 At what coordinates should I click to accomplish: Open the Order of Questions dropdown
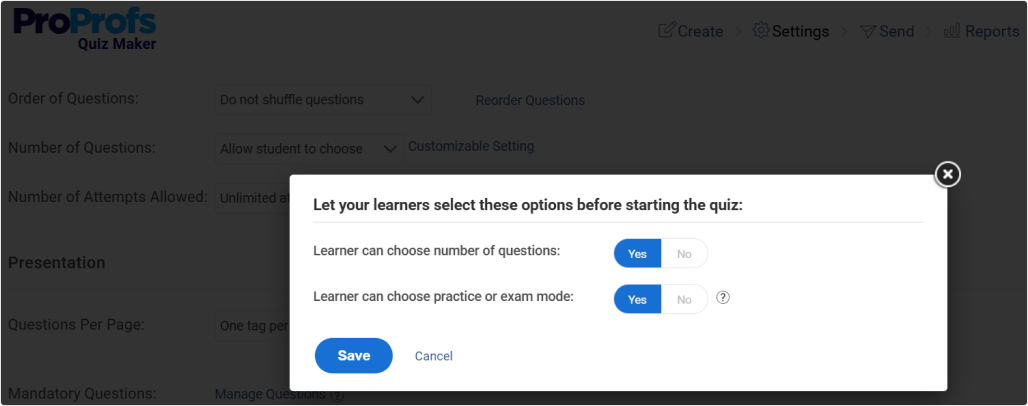(323, 100)
